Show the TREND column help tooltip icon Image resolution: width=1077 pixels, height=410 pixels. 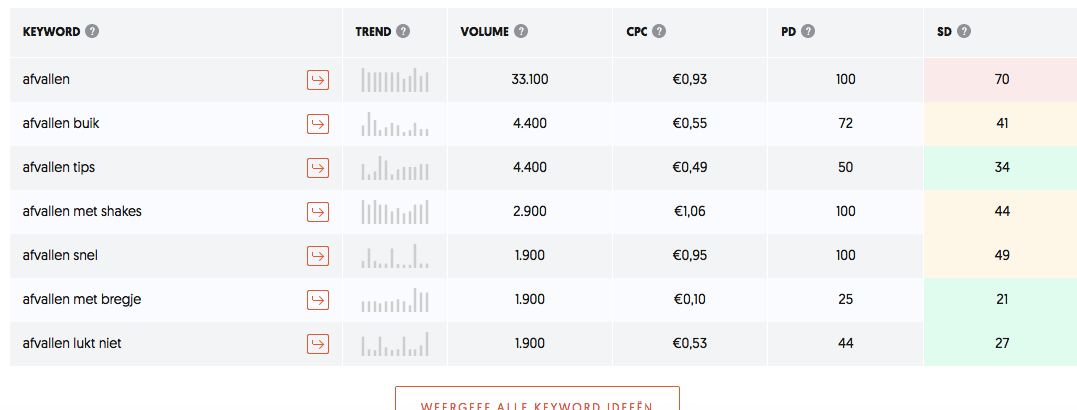click(x=403, y=32)
